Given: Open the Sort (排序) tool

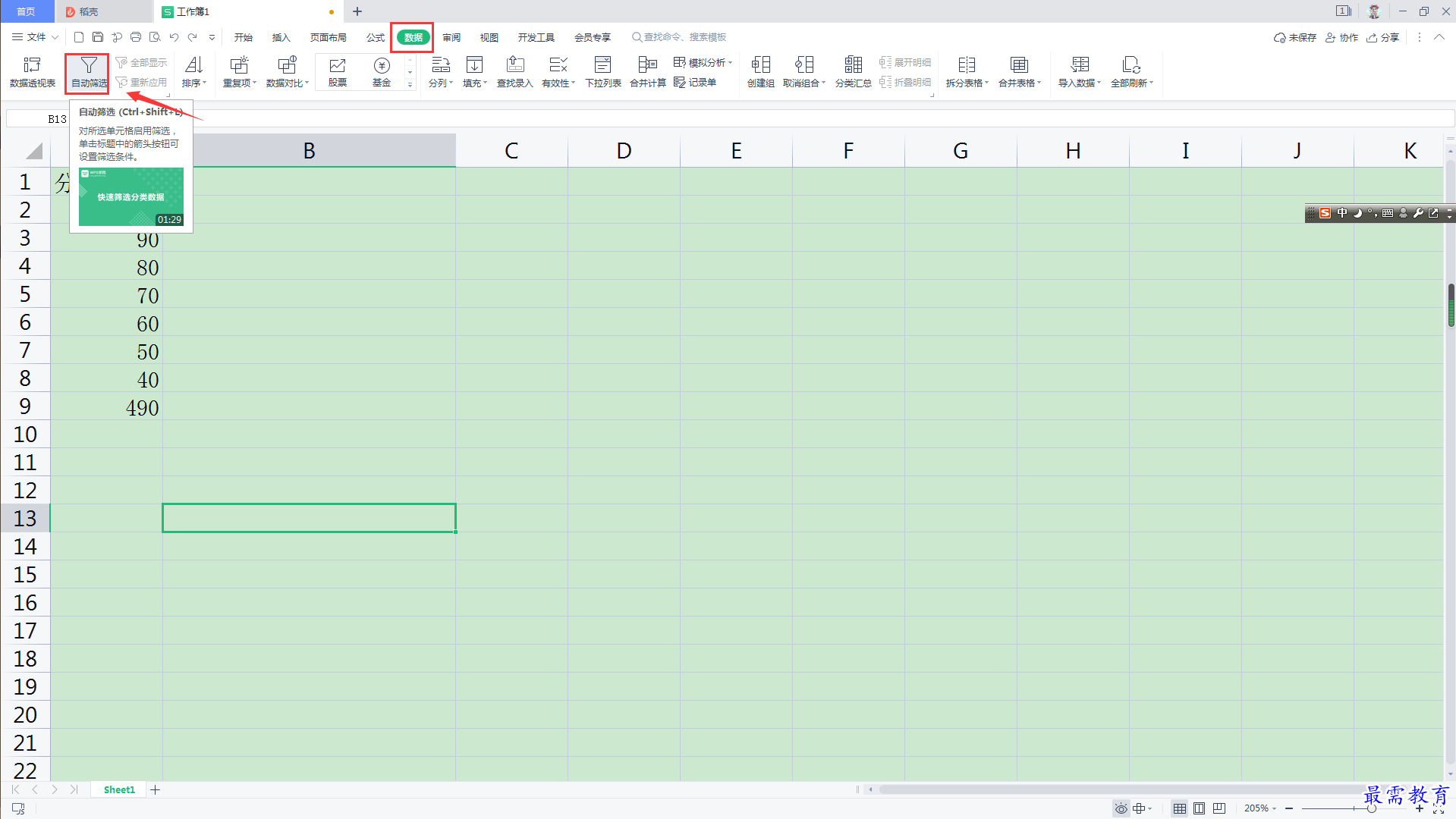Looking at the screenshot, I should 194,72.
